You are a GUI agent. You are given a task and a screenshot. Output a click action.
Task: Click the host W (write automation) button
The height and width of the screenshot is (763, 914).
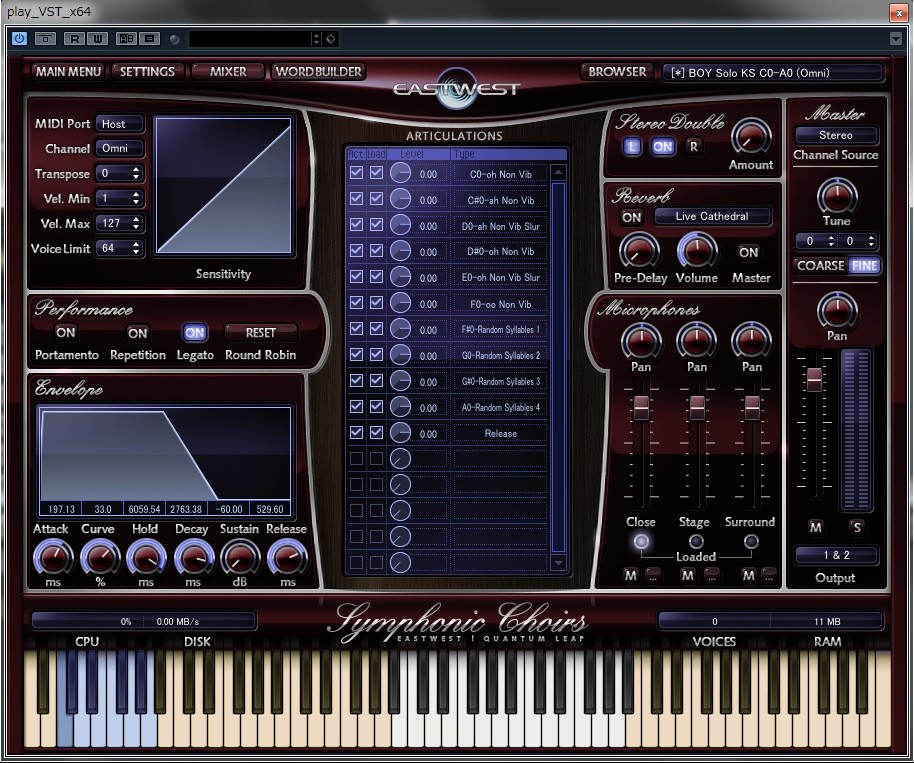[x=97, y=39]
